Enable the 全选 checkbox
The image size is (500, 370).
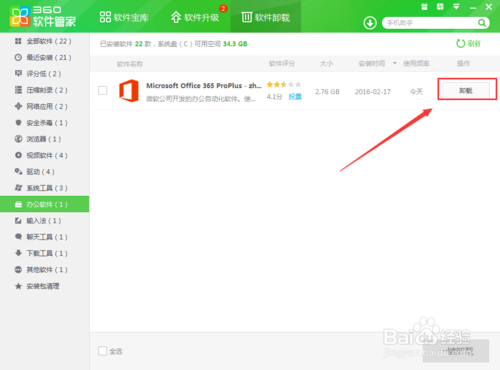(x=103, y=351)
